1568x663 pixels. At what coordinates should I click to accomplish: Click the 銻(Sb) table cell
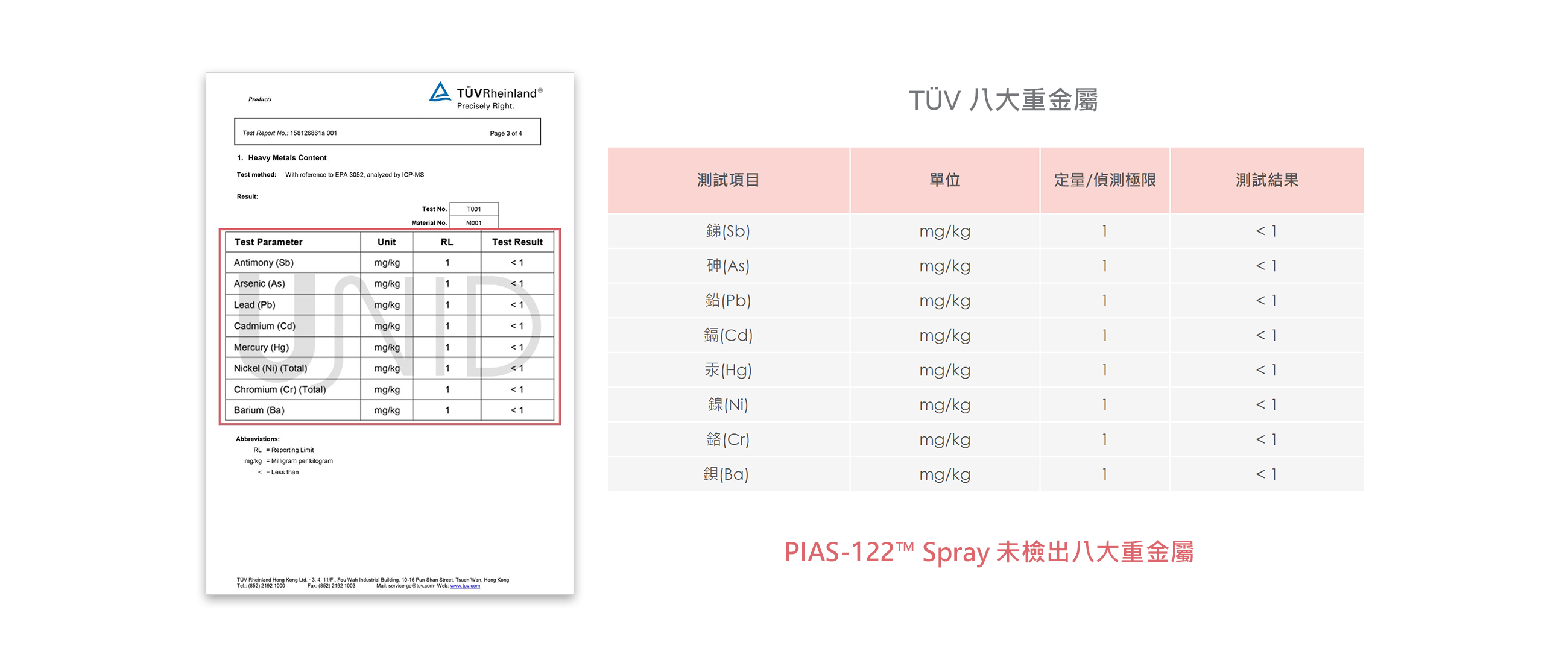pos(728,231)
